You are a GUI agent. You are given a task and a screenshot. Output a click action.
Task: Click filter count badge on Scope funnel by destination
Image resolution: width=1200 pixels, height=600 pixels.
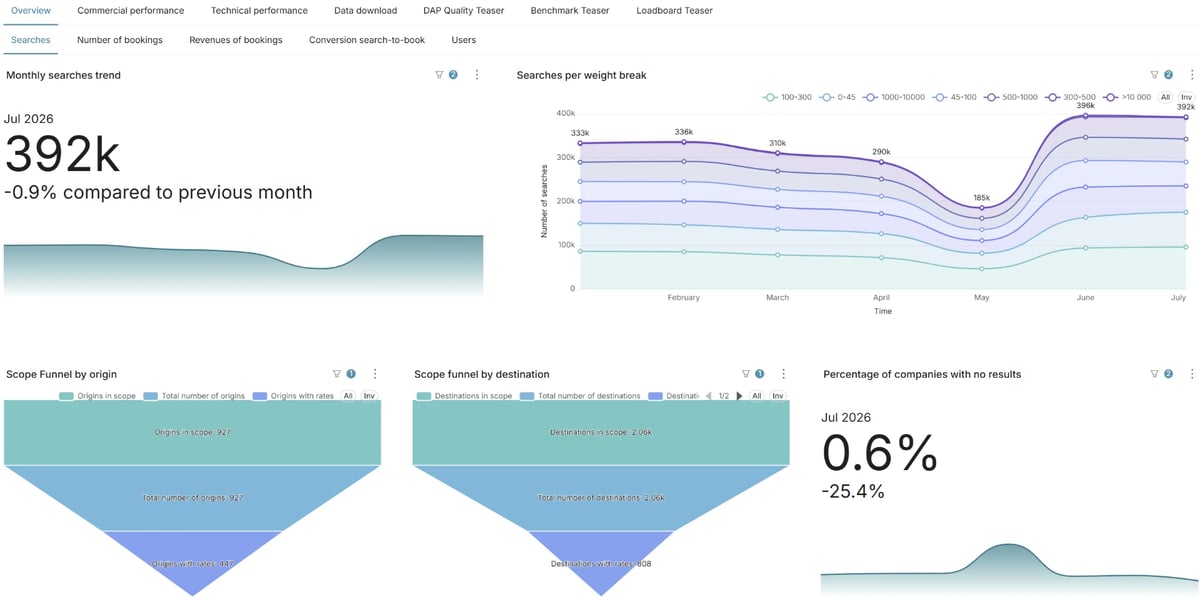(759, 374)
